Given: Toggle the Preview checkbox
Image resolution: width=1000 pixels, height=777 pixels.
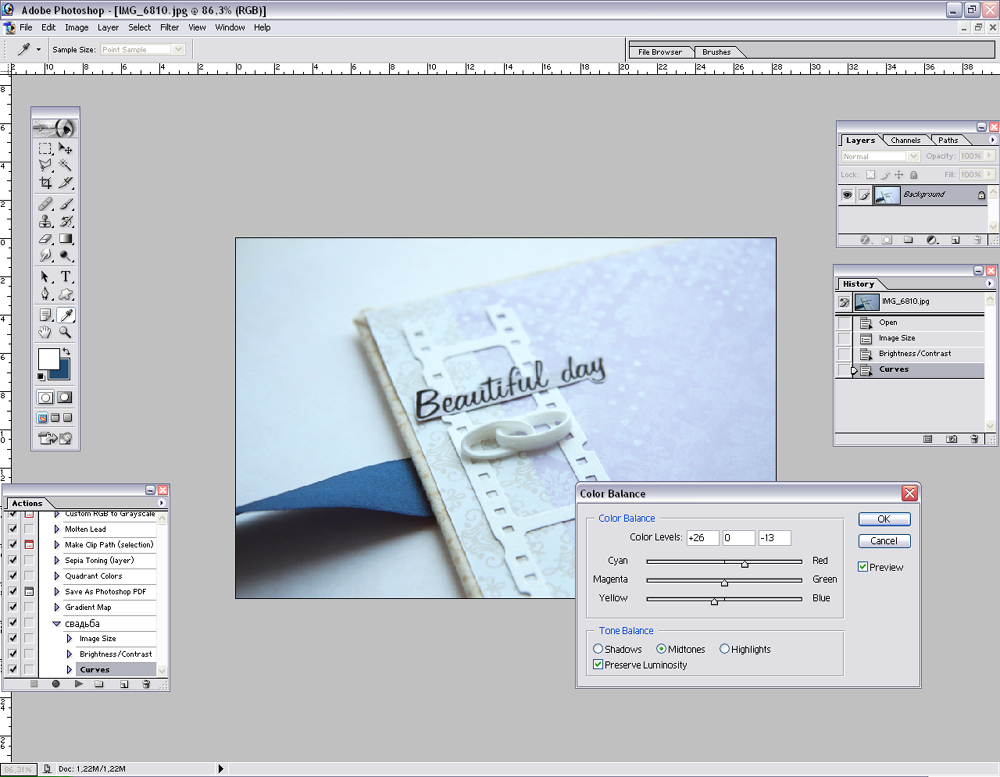Looking at the screenshot, I should point(863,566).
